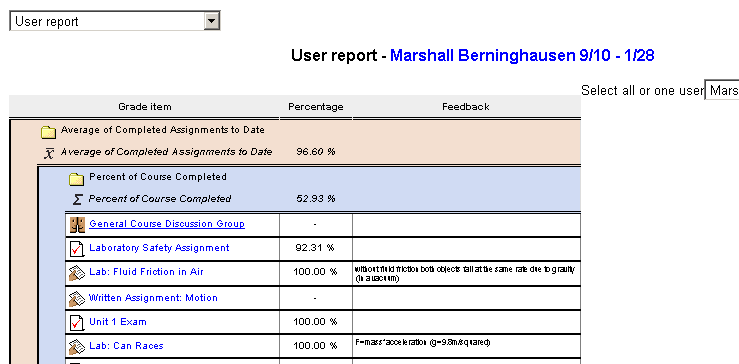Open Lab: Can Races link
The width and height of the screenshot is (739, 364).
126,346
